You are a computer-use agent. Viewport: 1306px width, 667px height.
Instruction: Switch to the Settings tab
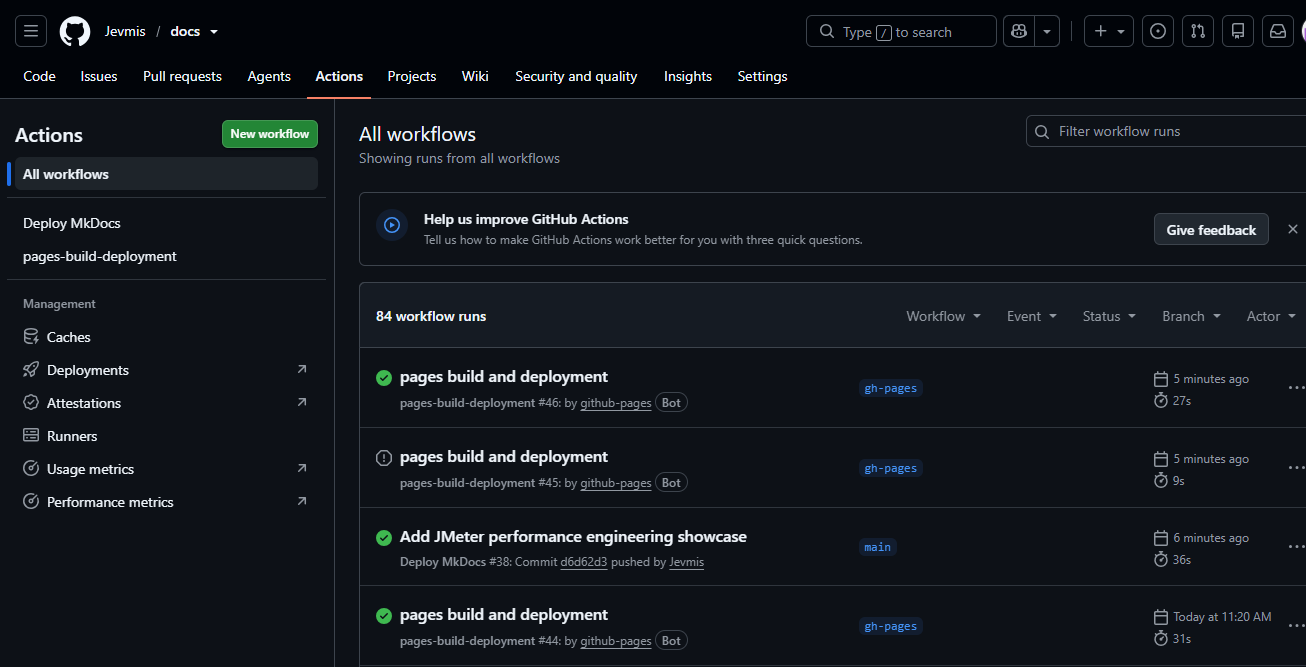pos(762,76)
